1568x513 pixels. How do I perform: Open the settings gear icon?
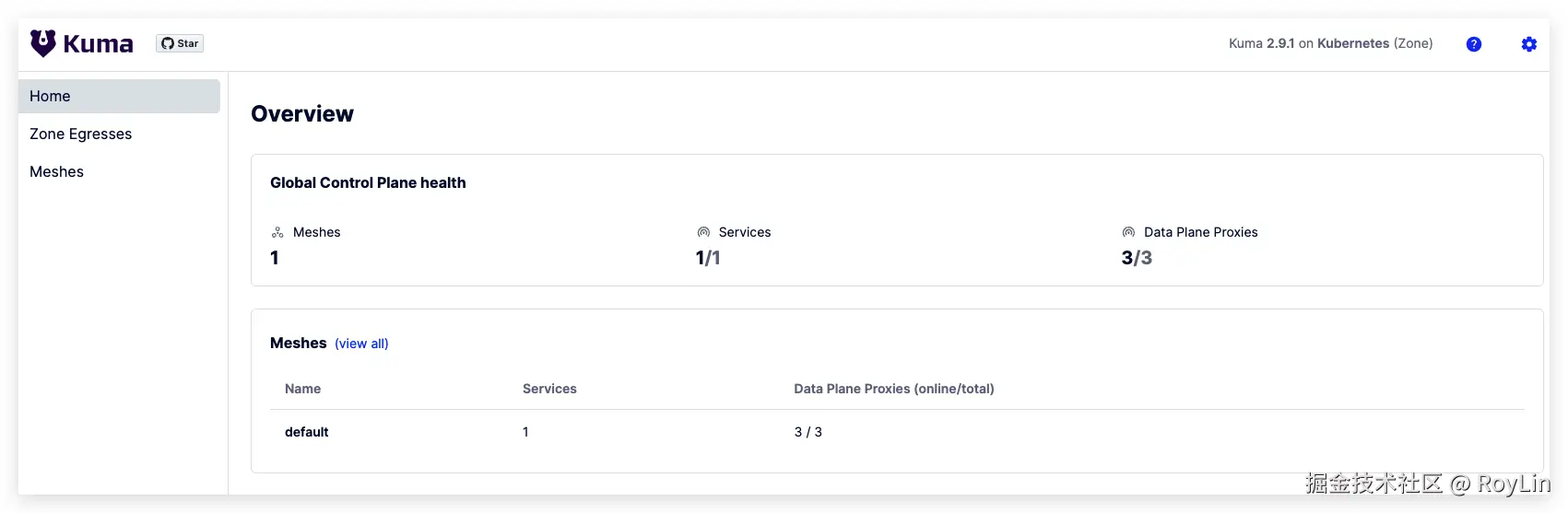pyautogui.click(x=1529, y=44)
